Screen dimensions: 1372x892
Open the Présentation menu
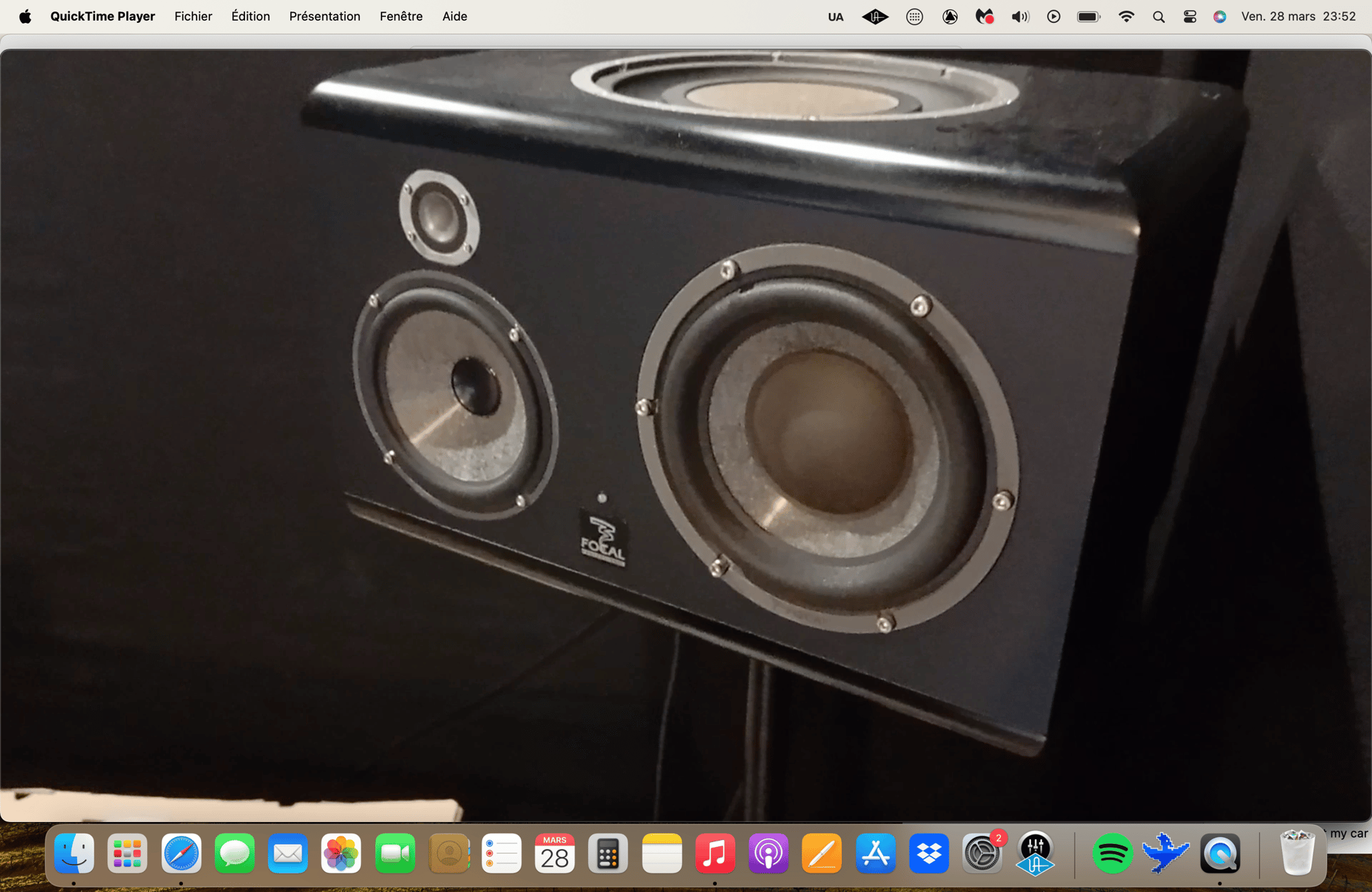pos(324,16)
